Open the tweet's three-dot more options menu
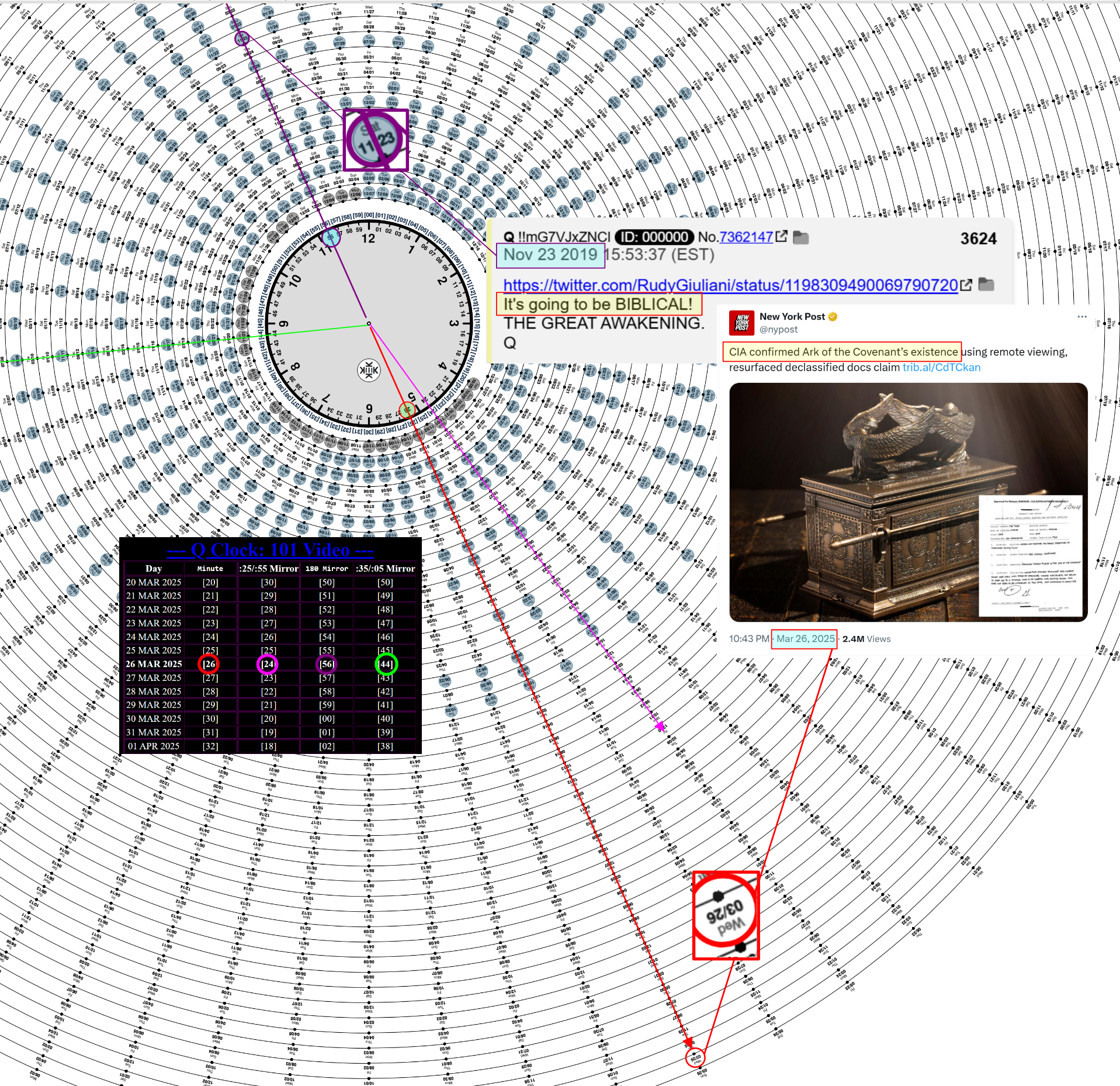The image size is (1120, 1086). [1082, 316]
